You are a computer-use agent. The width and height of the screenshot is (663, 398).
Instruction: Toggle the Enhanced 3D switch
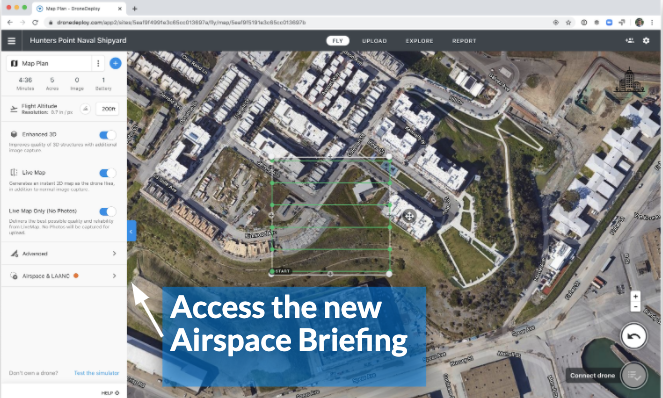click(x=107, y=135)
